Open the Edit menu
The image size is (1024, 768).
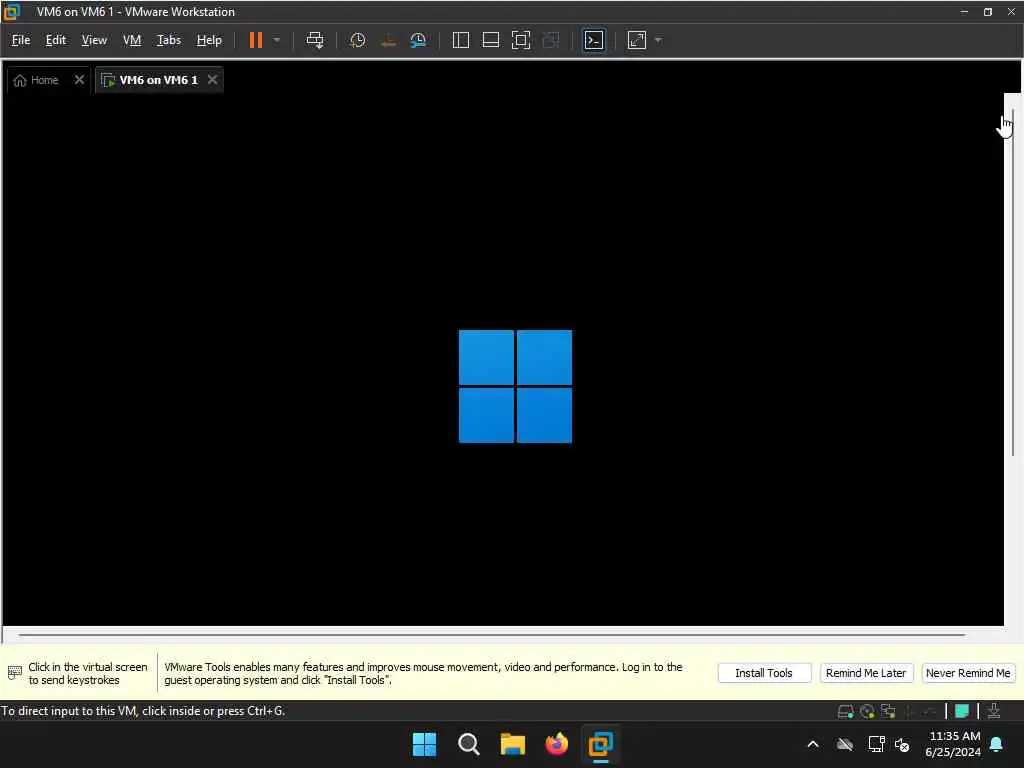coord(56,40)
